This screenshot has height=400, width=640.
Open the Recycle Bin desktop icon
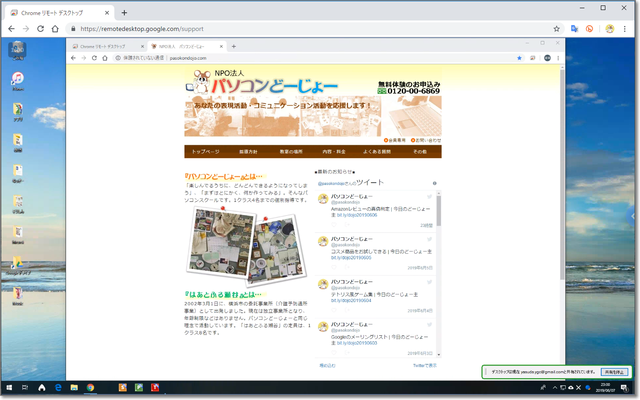coord(18,49)
